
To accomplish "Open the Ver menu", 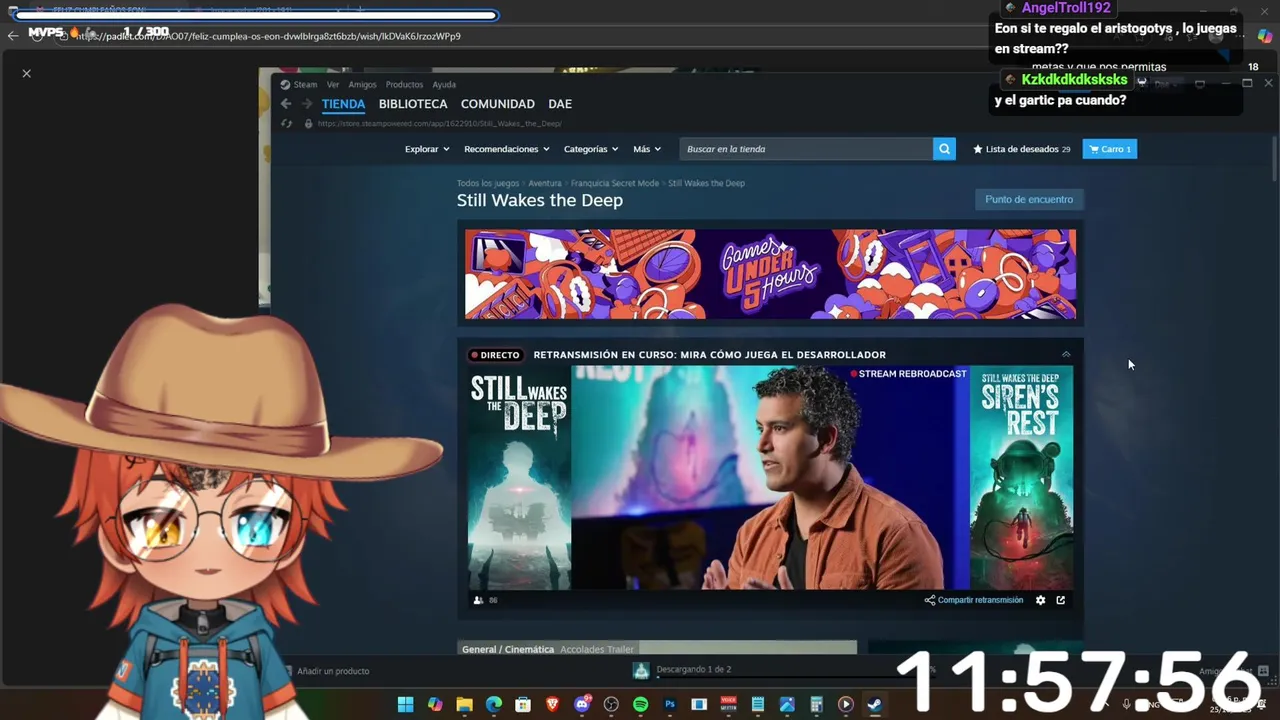I will point(333,85).
